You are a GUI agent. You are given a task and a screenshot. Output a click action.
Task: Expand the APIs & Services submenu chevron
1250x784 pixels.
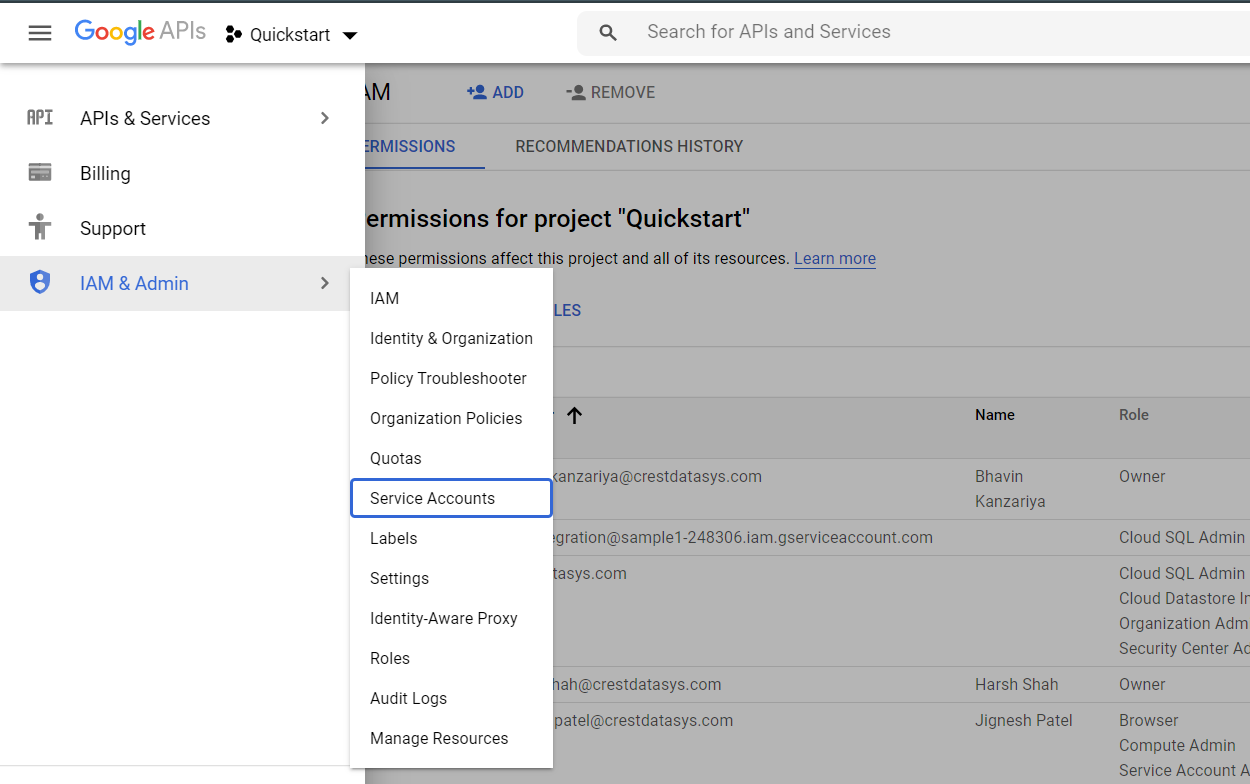tap(324, 118)
